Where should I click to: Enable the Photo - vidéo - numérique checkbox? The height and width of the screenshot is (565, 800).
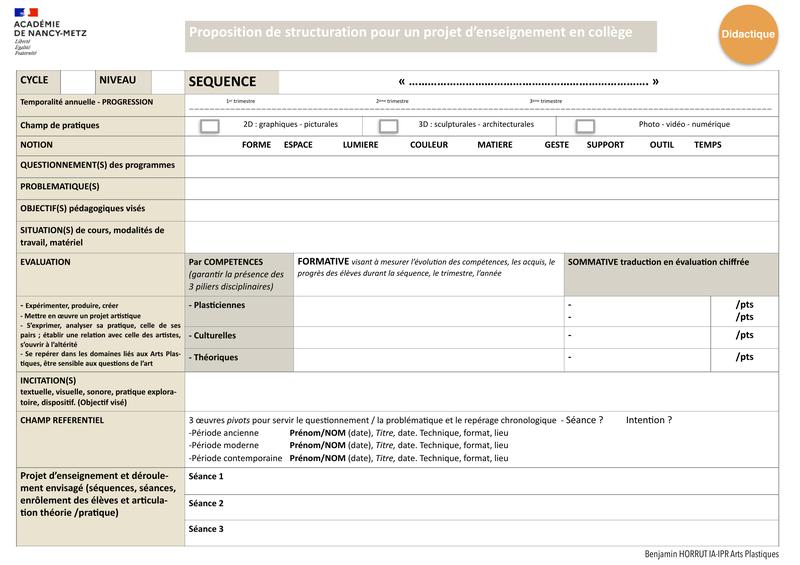click(x=585, y=126)
